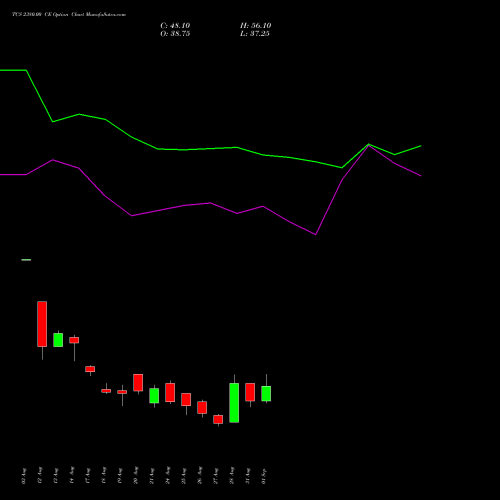Select the red candlestick above 20 Aug
The image size is (500, 500).
[x=138, y=382]
